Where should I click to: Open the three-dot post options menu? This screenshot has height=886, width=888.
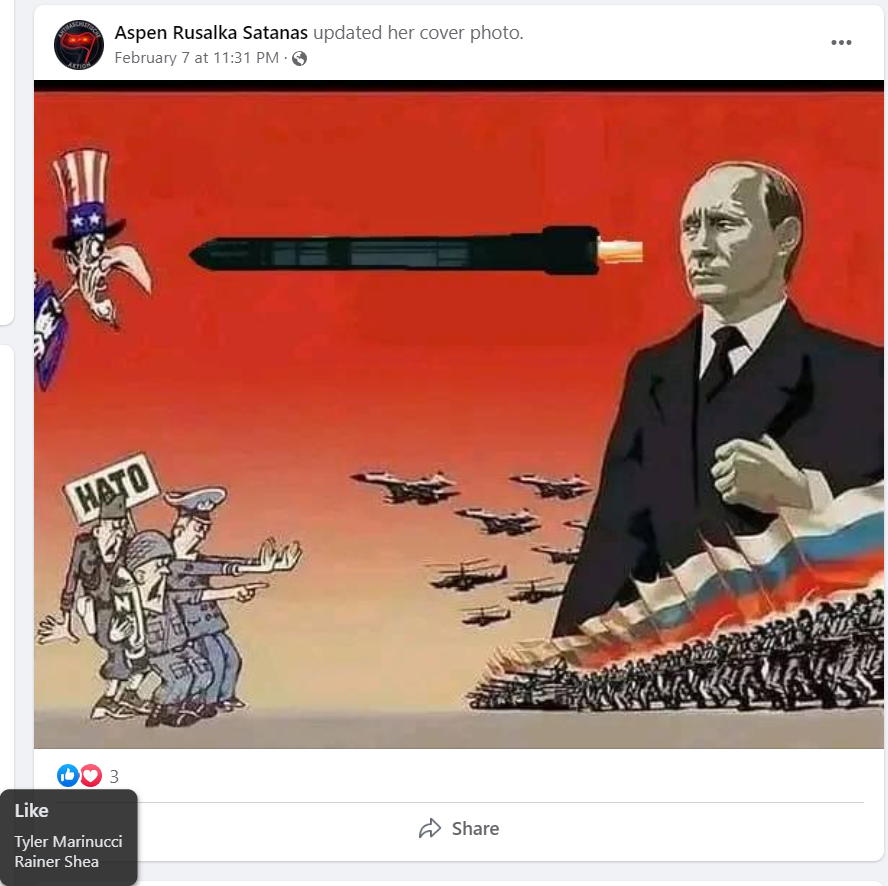pos(841,42)
